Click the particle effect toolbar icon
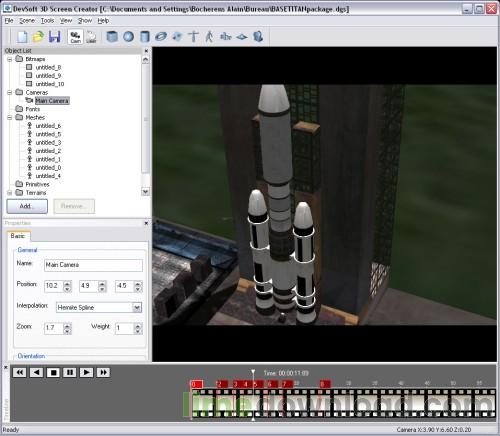The image size is (500, 436). 177,36
